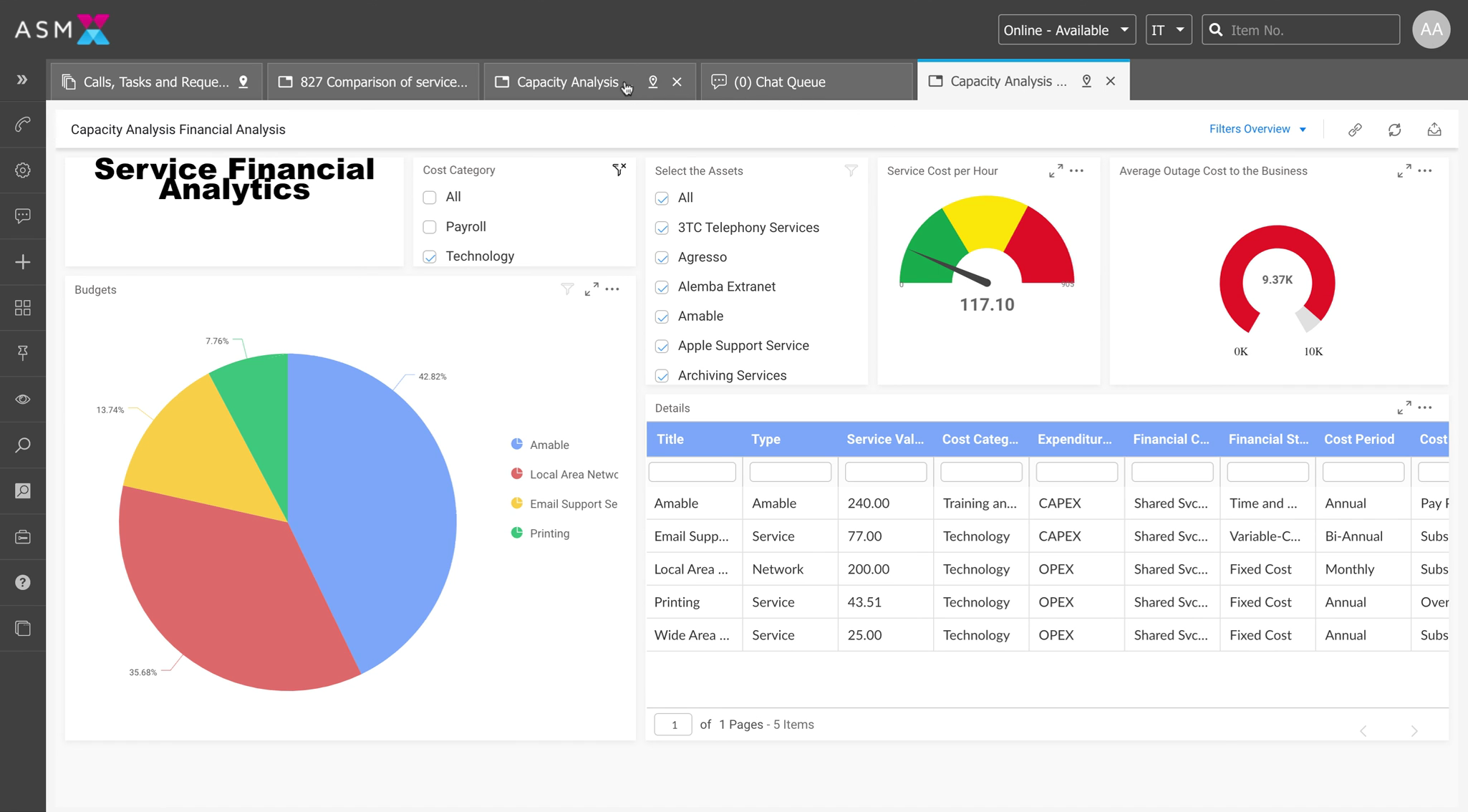Close the inactive Capacity Analysis tab
The image size is (1468, 812).
(x=677, y=82)
